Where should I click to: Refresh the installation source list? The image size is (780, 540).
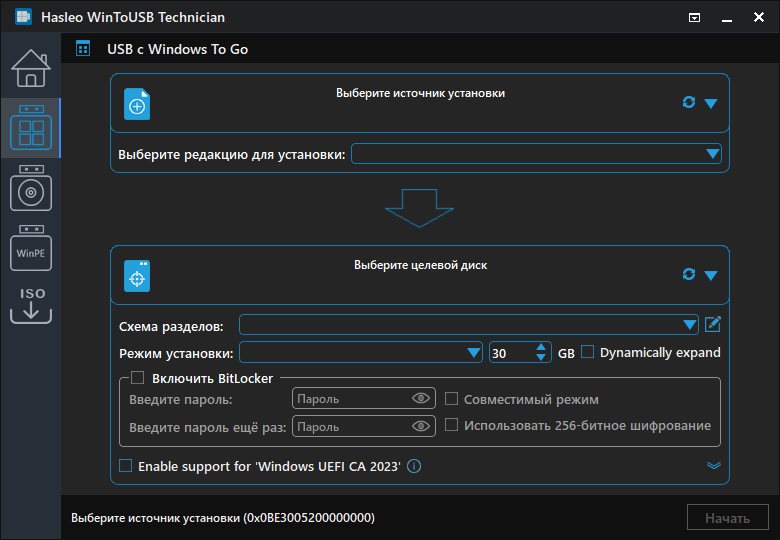click(x=688, y=102)
